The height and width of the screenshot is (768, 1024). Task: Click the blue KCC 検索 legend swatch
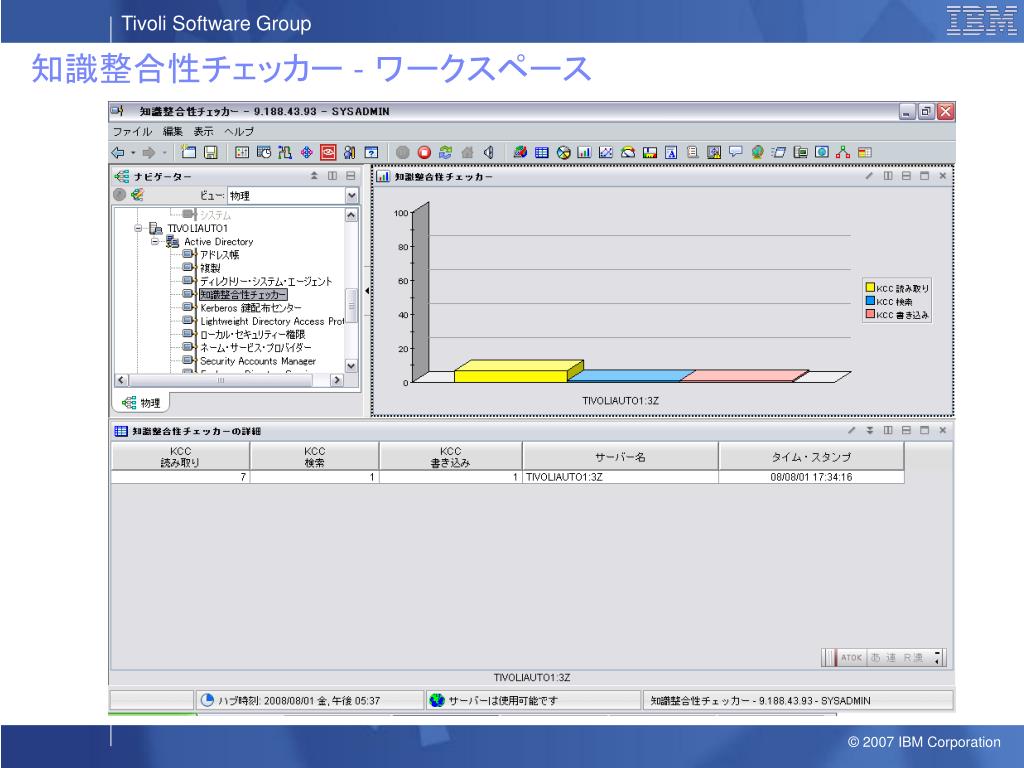(870, 301)
